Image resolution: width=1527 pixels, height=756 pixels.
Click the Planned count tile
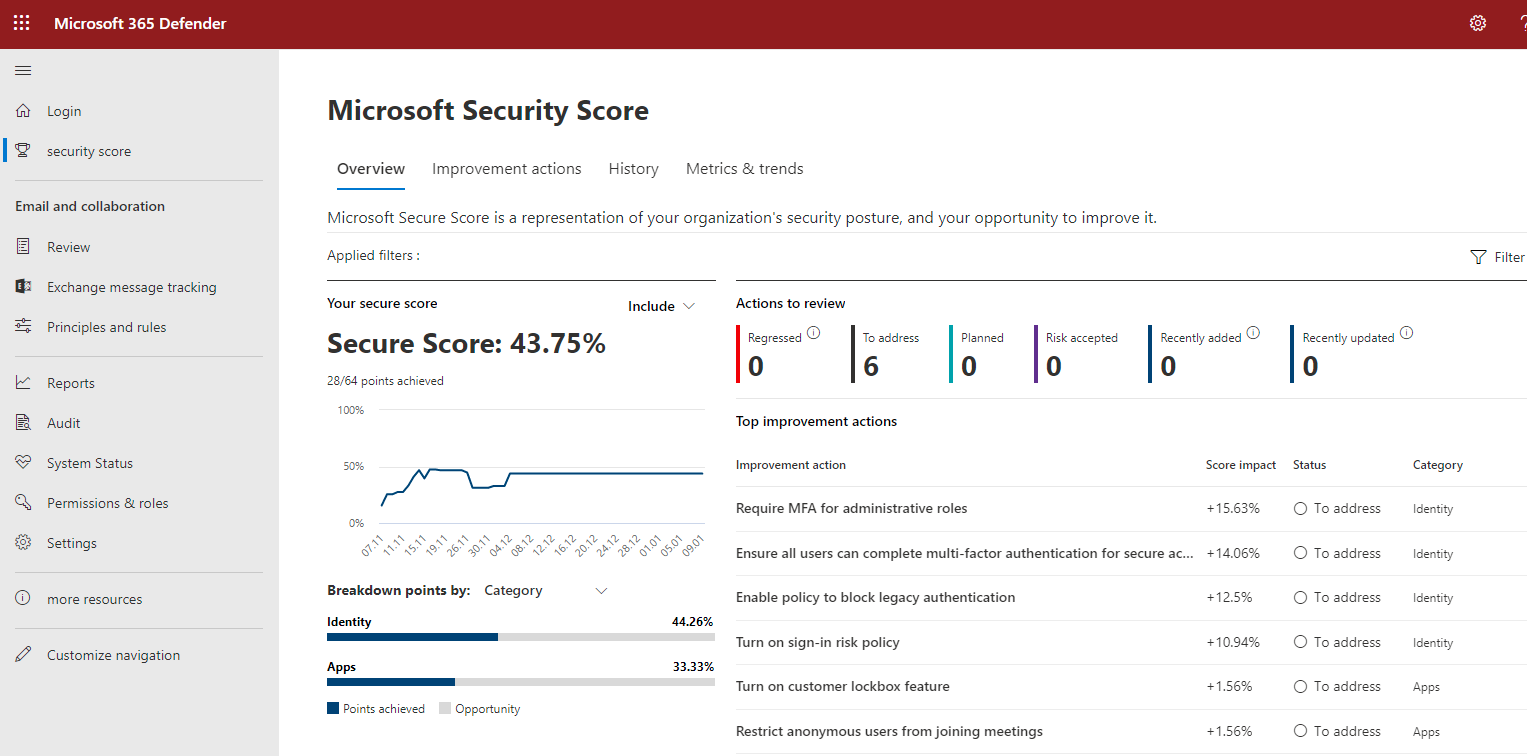click(977, 354)
